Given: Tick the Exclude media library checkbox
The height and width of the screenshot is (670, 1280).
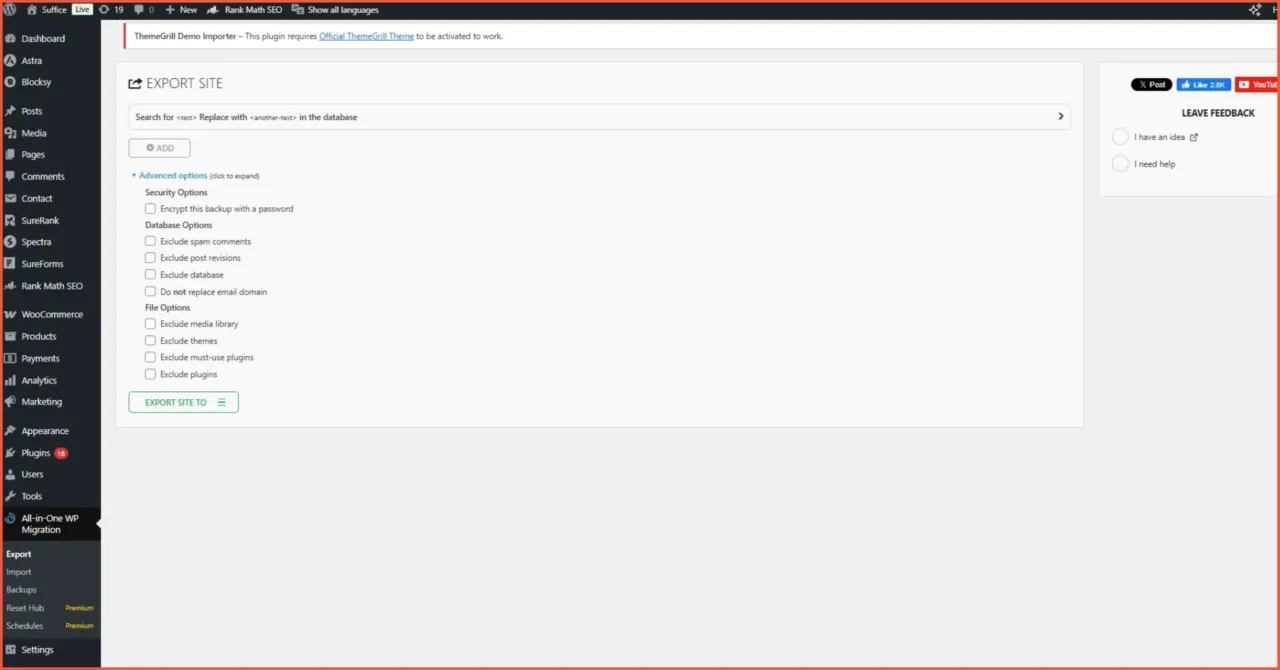Looking at the screenshot, I should (150, 324).
